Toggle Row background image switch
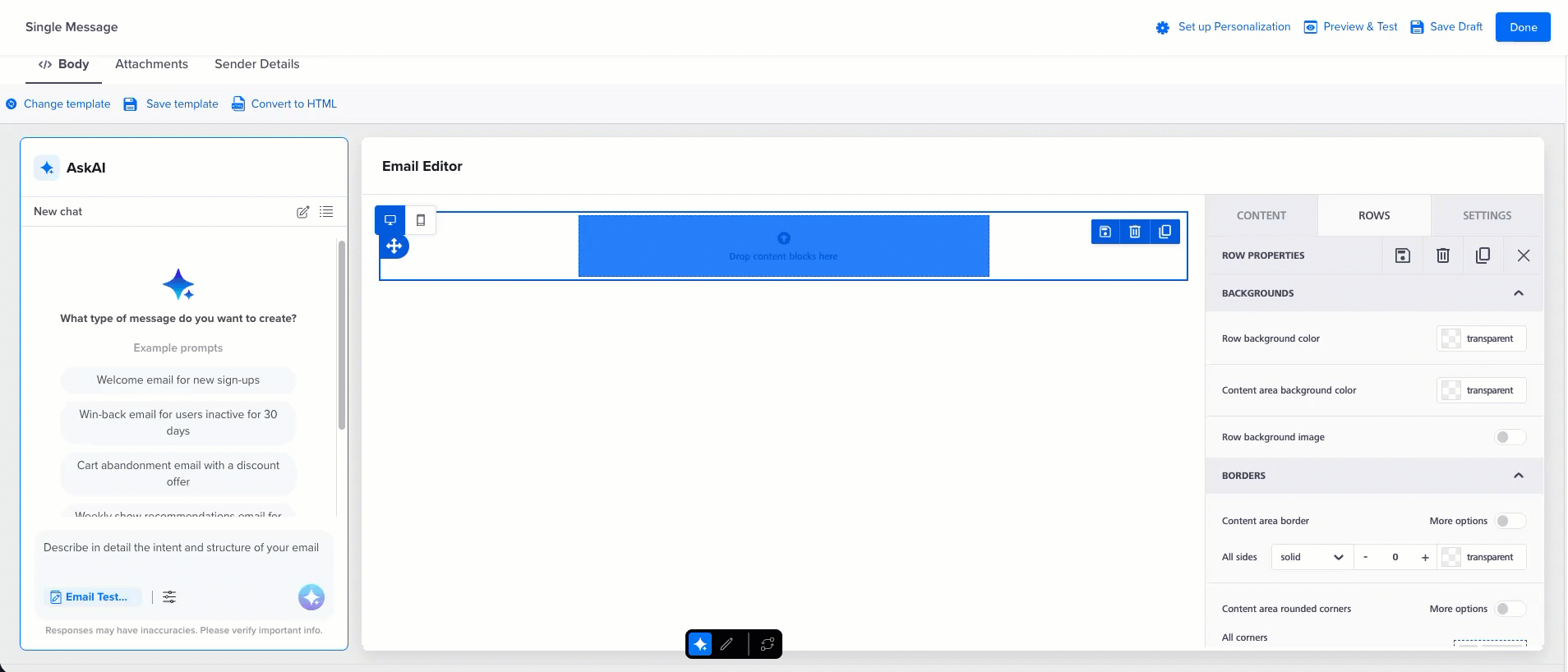 1510,437
